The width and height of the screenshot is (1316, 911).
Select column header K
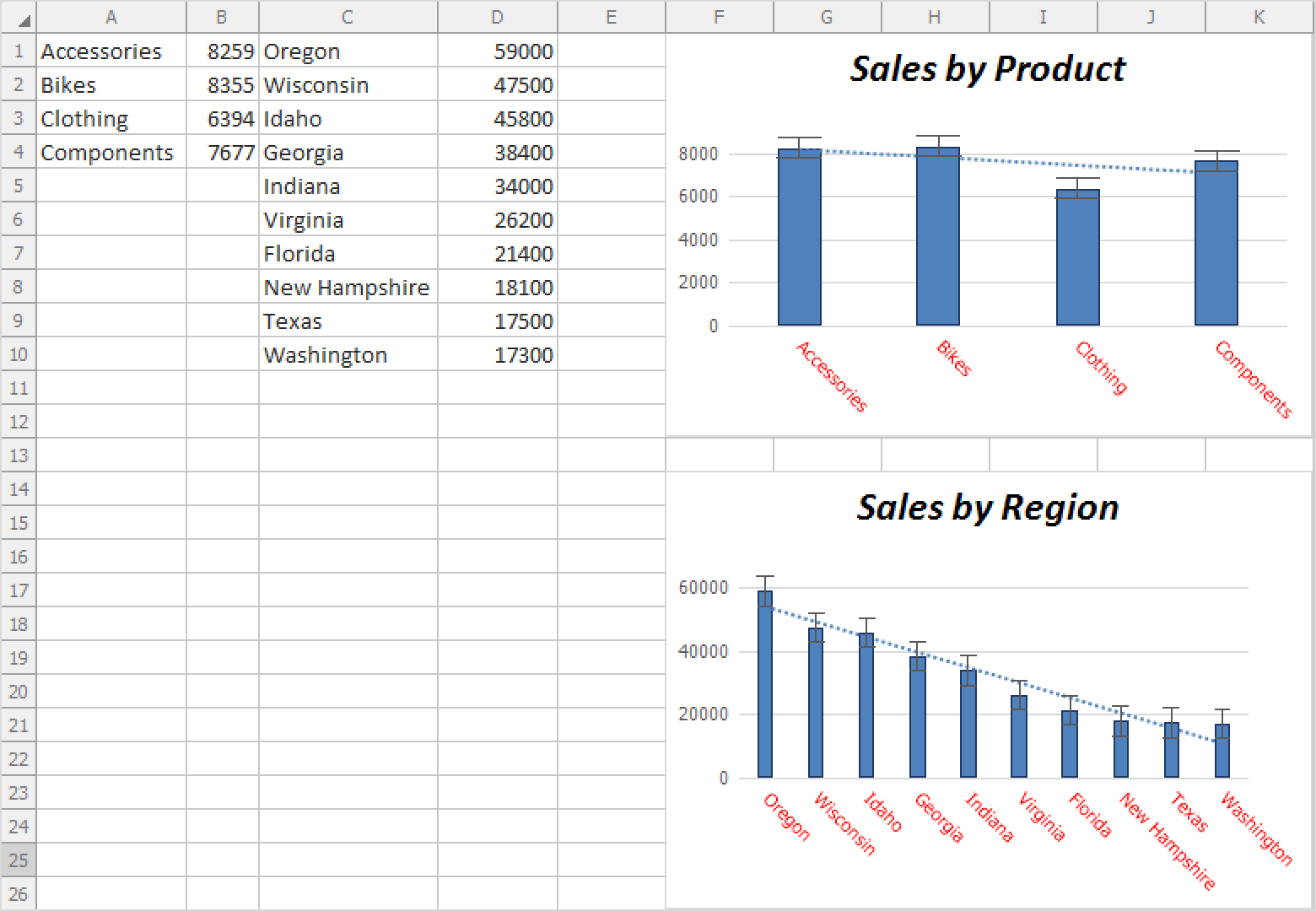[1259, 17]
